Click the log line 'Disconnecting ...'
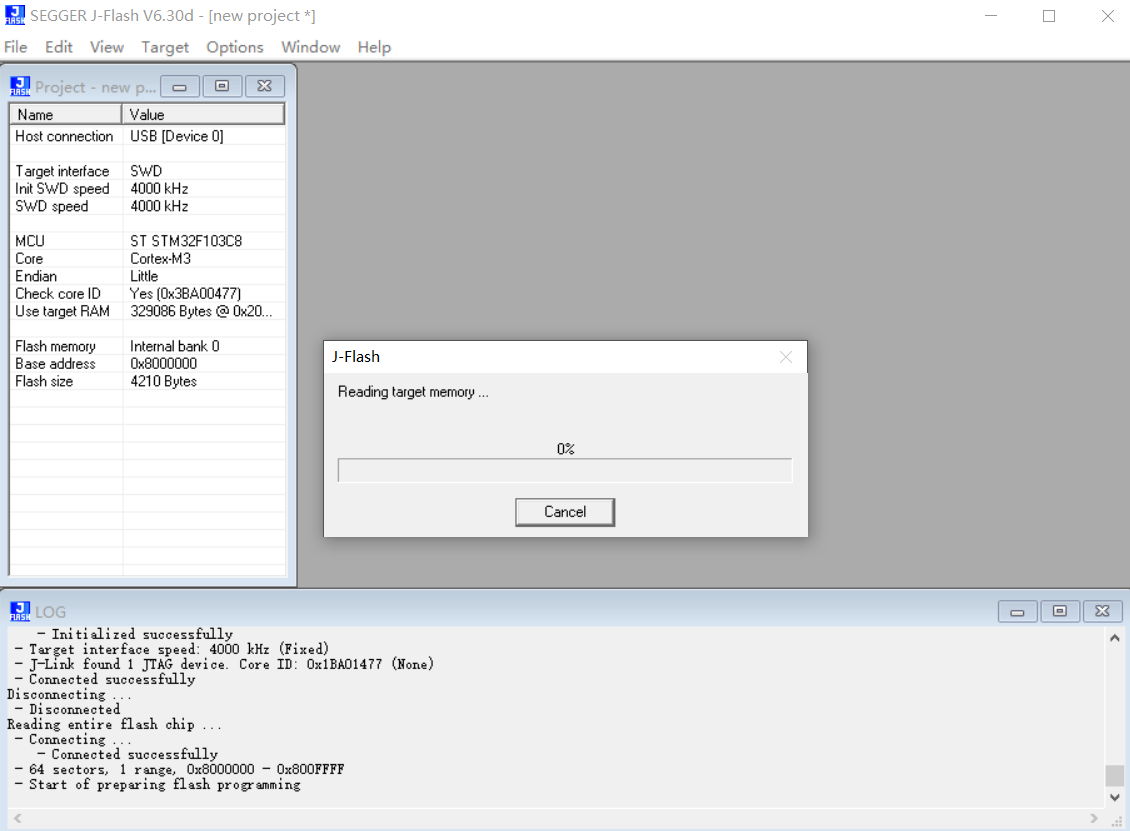 pos(69,694)
